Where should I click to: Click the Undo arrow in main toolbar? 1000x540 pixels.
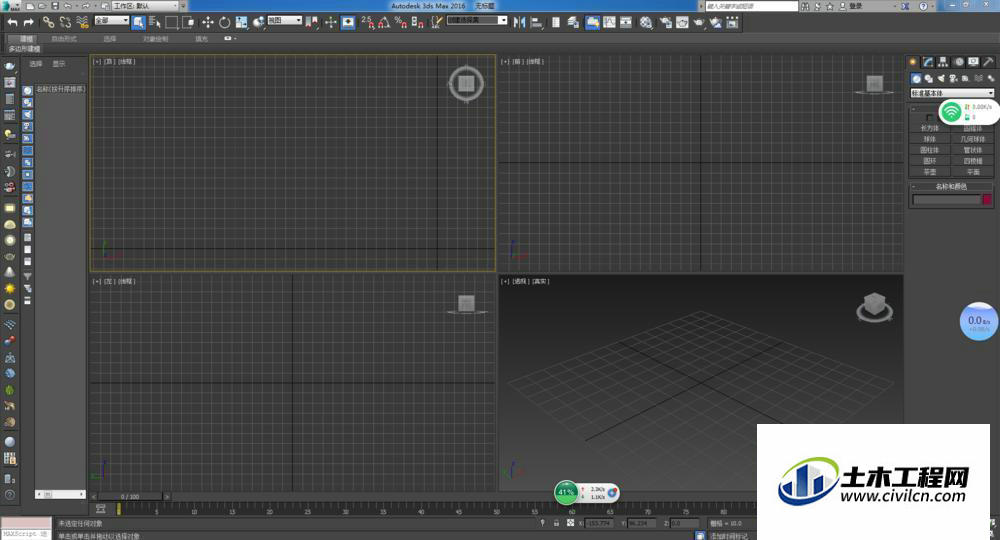click(13, 22)
